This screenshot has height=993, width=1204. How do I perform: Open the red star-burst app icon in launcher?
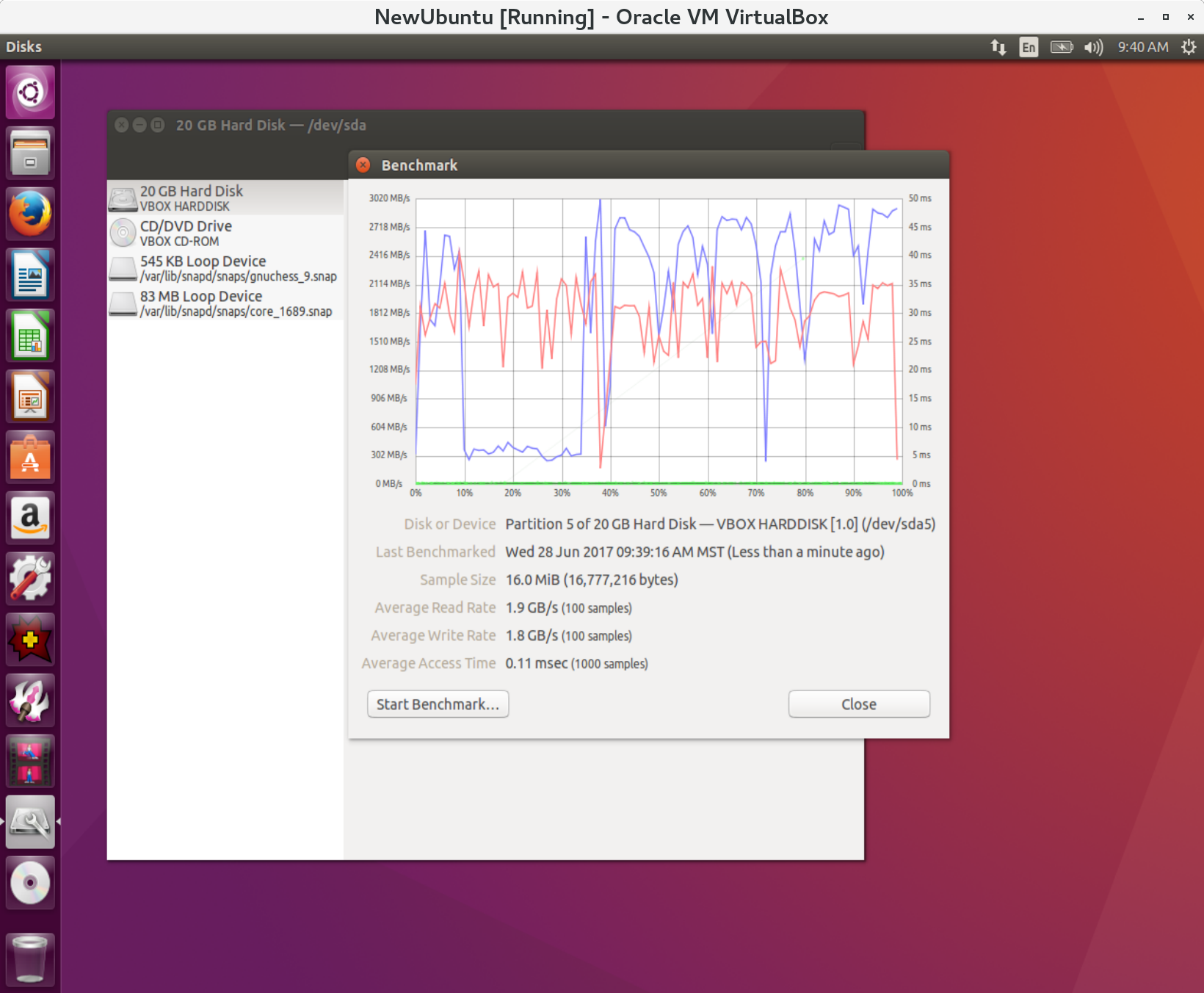[30, 640]
